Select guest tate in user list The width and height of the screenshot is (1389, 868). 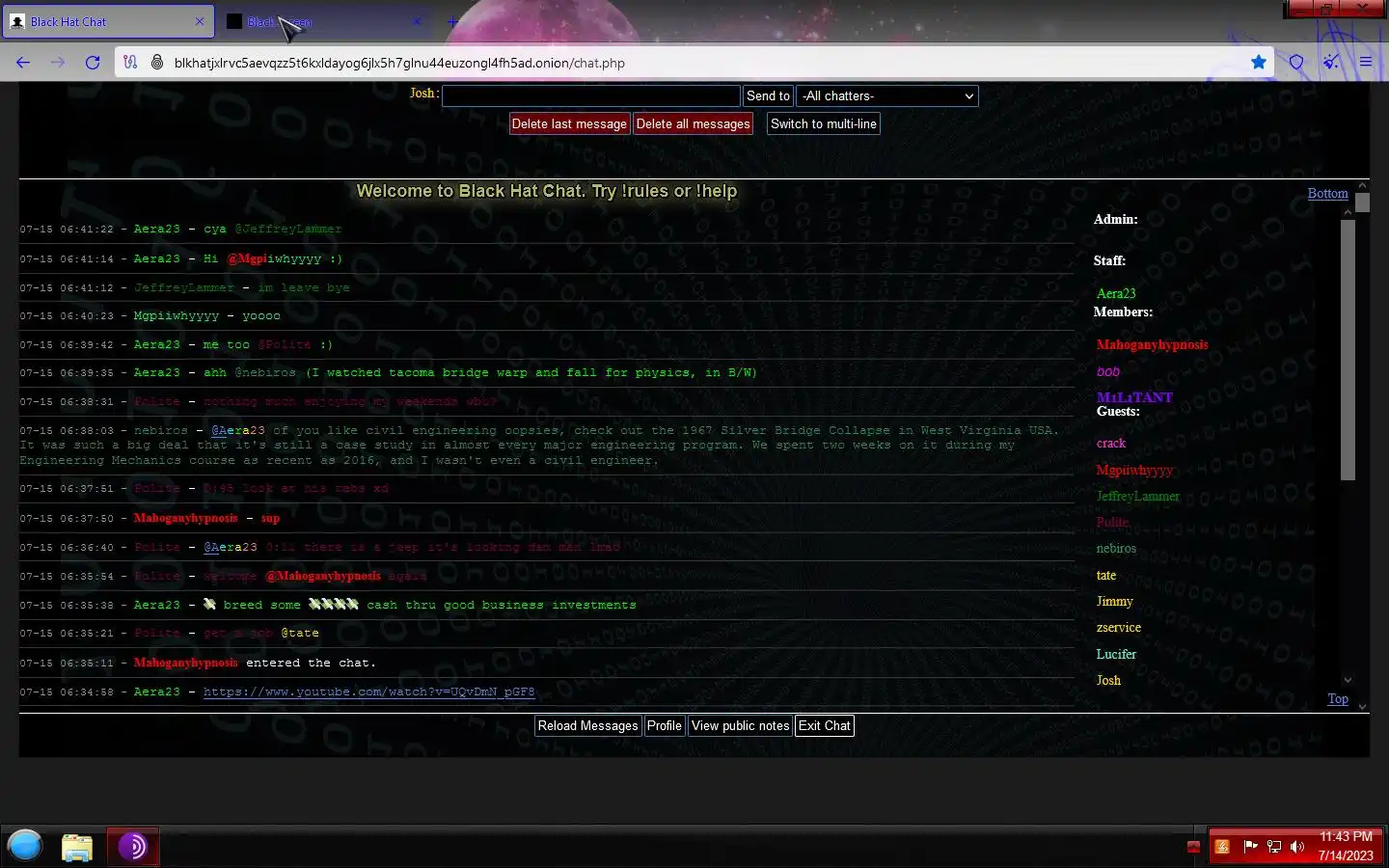[x=1106, y=575]
